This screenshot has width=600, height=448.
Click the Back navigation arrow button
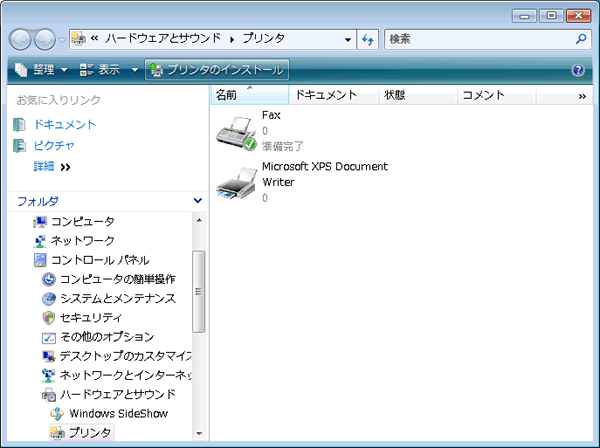(20, 39)
